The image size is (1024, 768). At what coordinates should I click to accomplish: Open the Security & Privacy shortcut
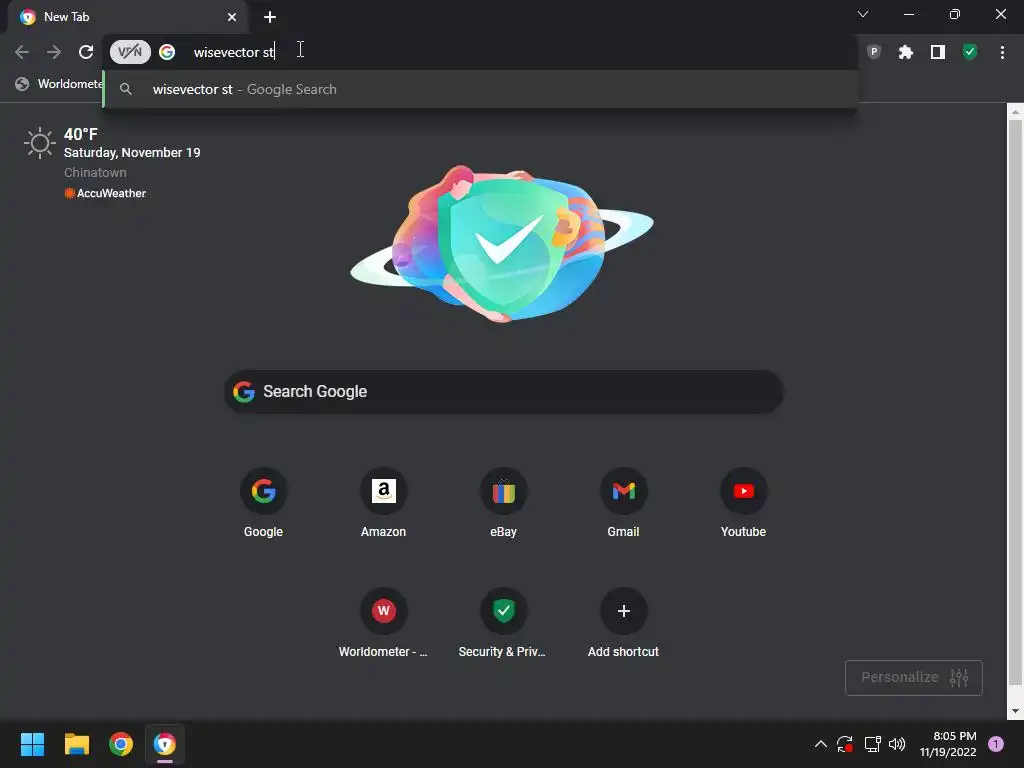(x=503, y=623)
